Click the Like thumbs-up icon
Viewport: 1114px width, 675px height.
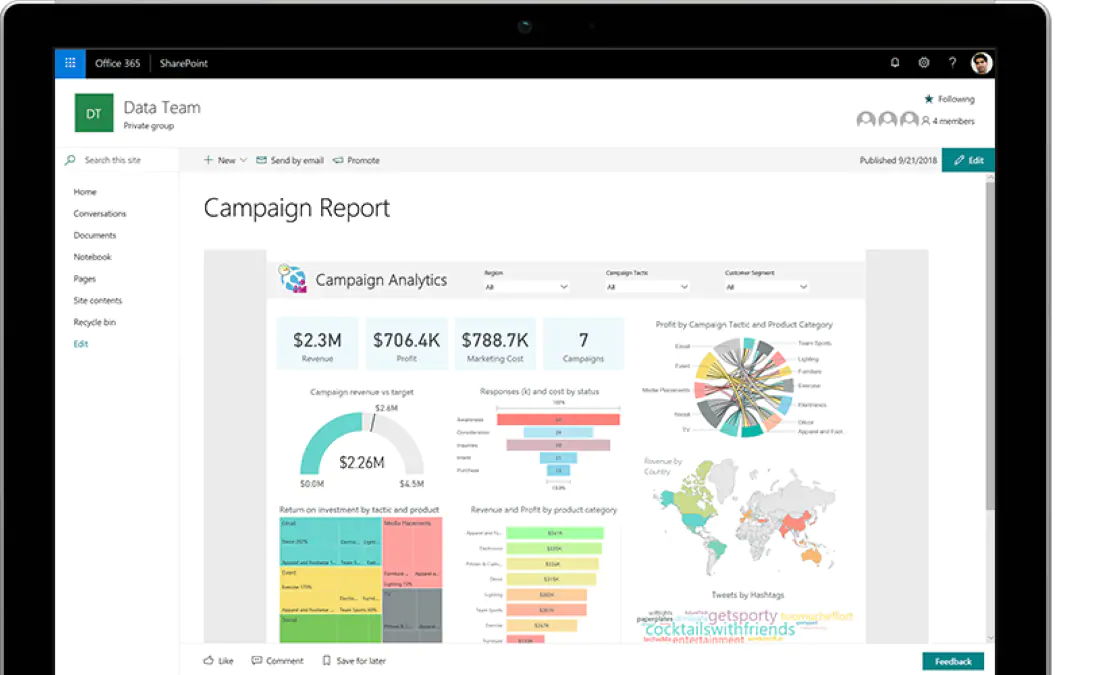click(209, 661)
